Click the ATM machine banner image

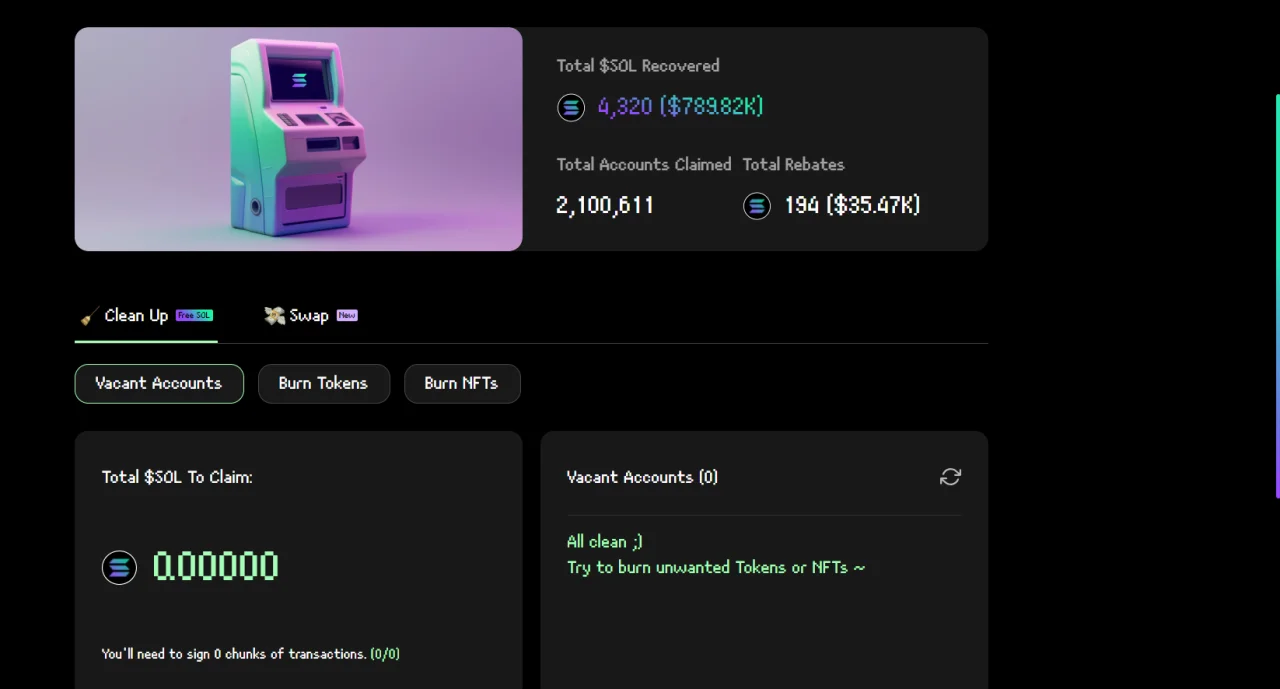click(298, 139)
